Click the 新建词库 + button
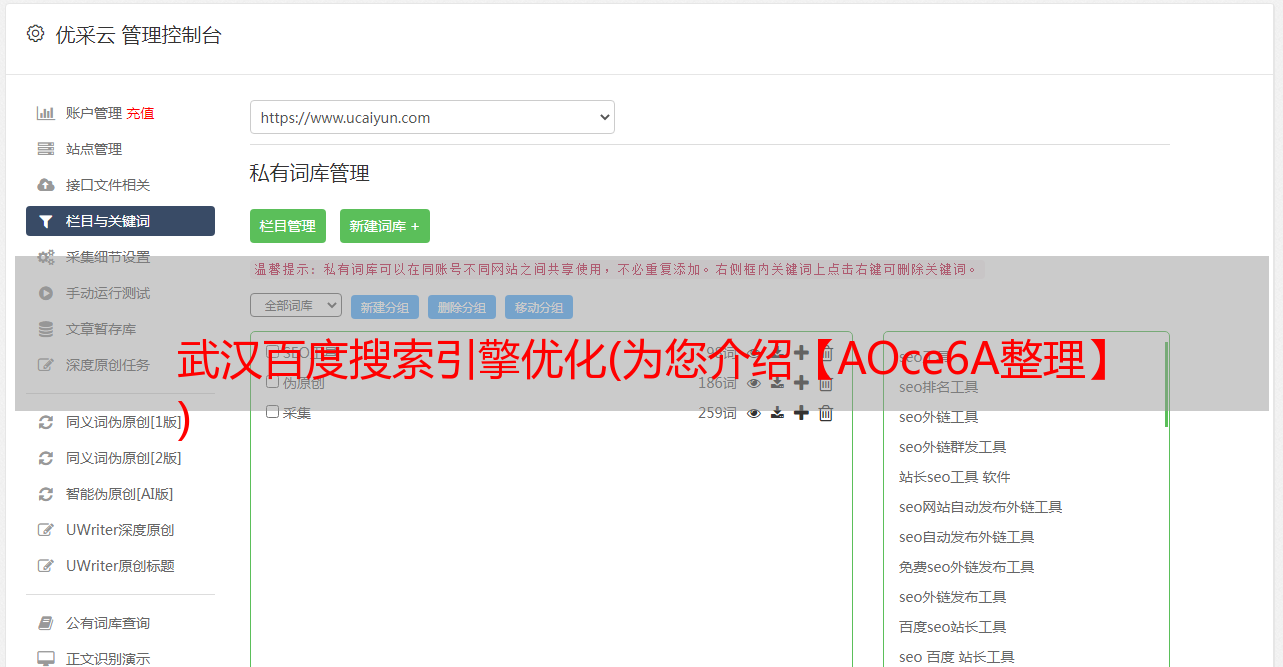The width and height of the screenshot is (1283, 667). [x=385, y=226]
